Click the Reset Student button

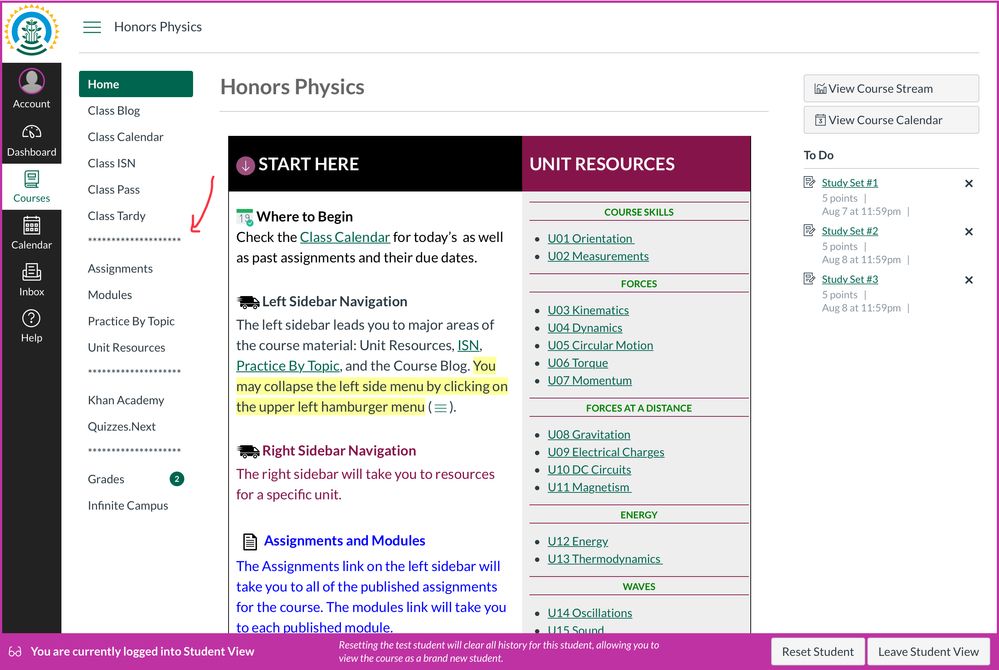click(817, 652)
